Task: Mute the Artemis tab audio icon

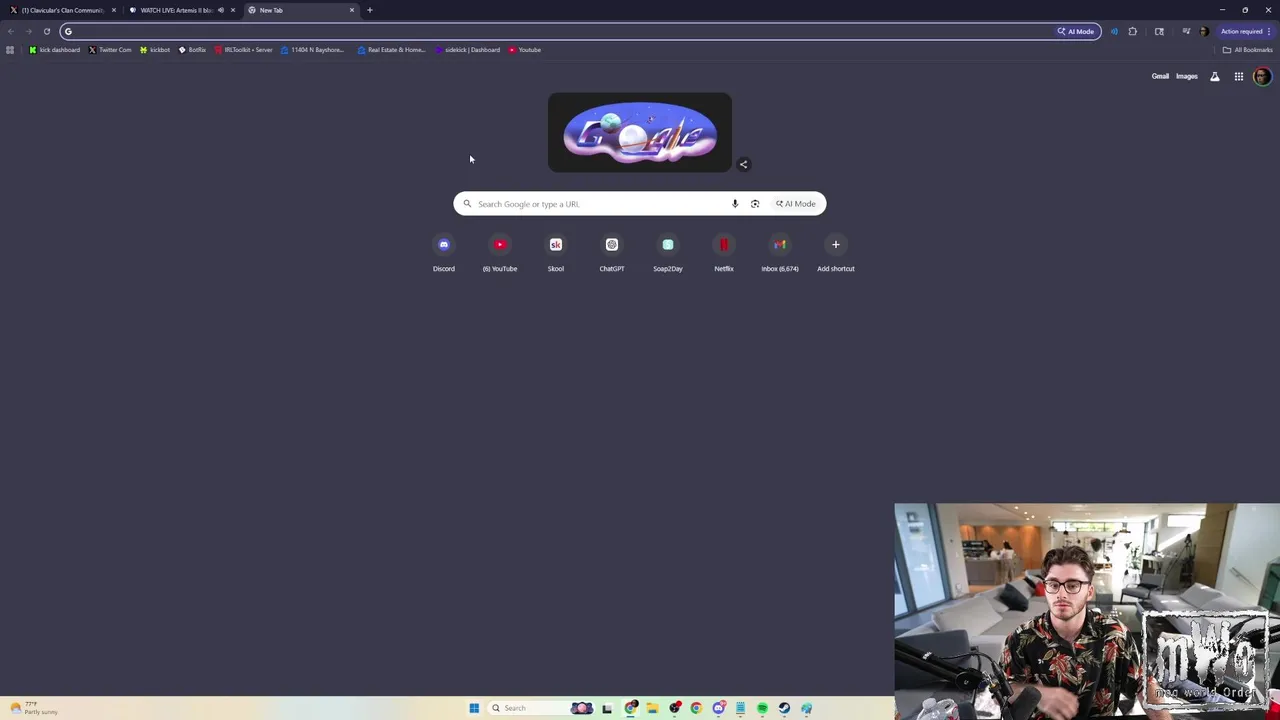Action: tap(221, 10)
